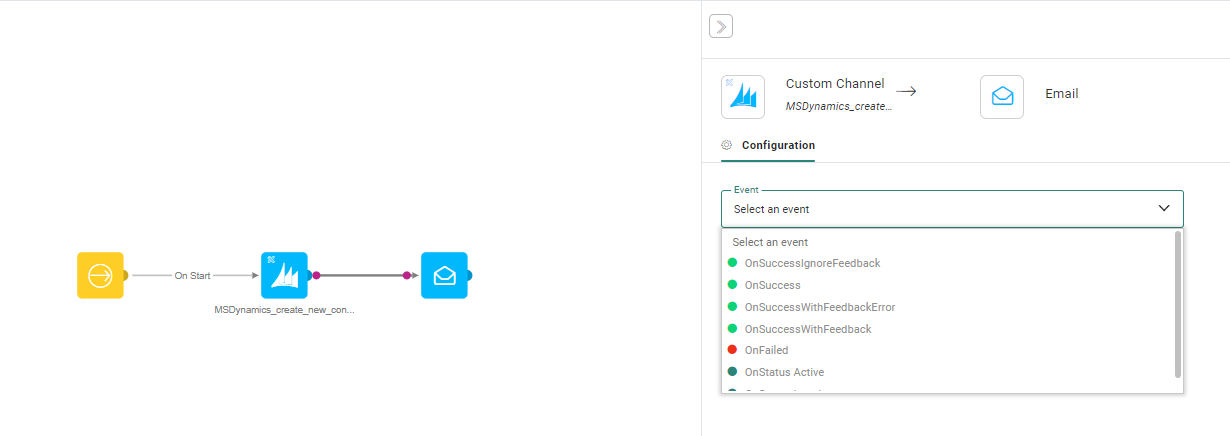1230x436 pixels.
Task: Select the Email node on canvas
Action: 444,275
